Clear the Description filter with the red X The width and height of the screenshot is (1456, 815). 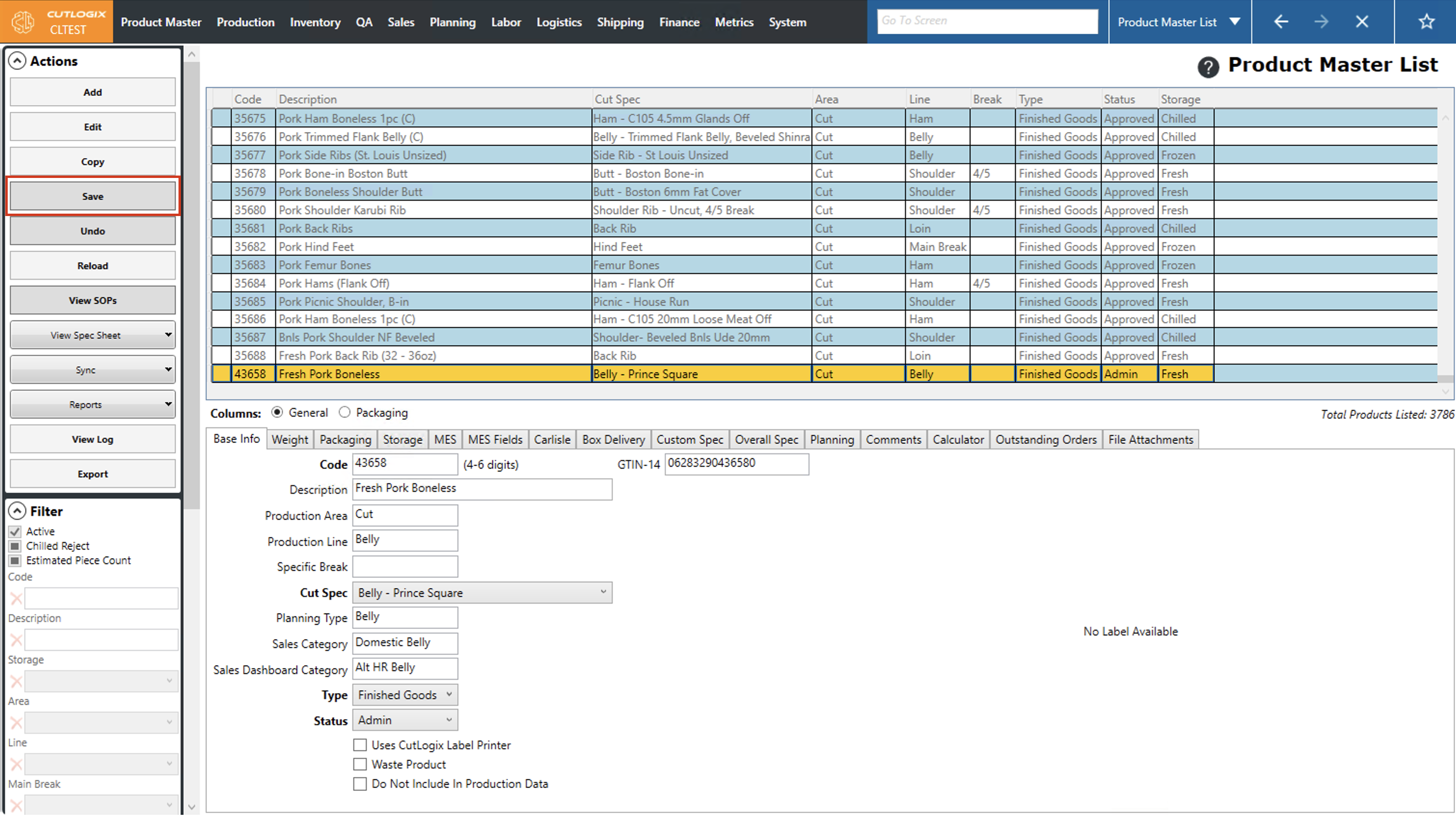[x=16, y=640]
